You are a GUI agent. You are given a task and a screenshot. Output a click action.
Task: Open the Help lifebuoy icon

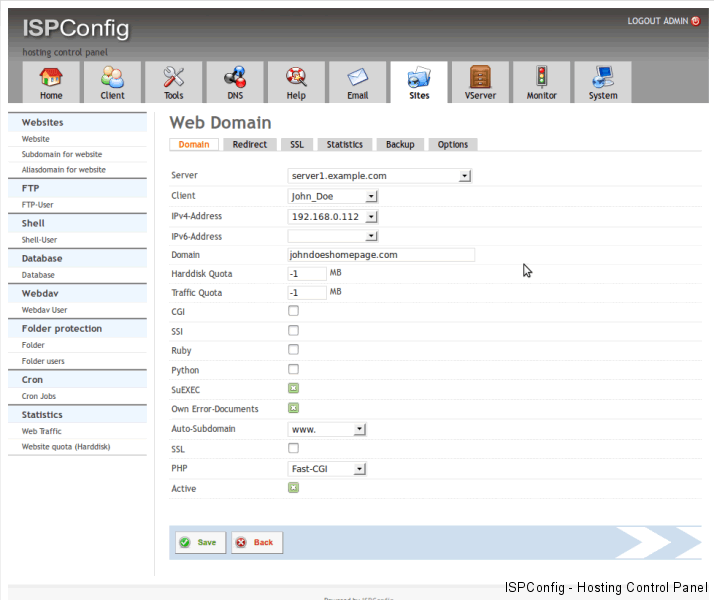coord(296,79)
